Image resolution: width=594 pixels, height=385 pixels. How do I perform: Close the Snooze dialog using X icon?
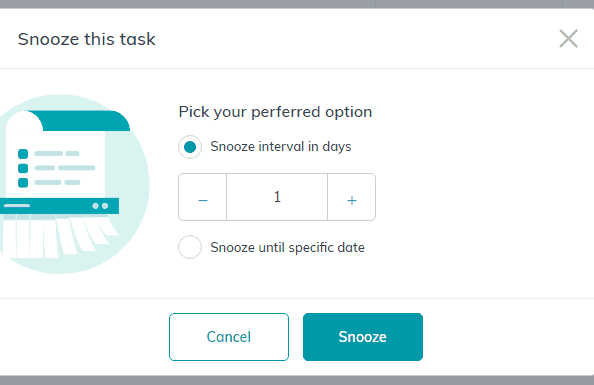(568, 39)
